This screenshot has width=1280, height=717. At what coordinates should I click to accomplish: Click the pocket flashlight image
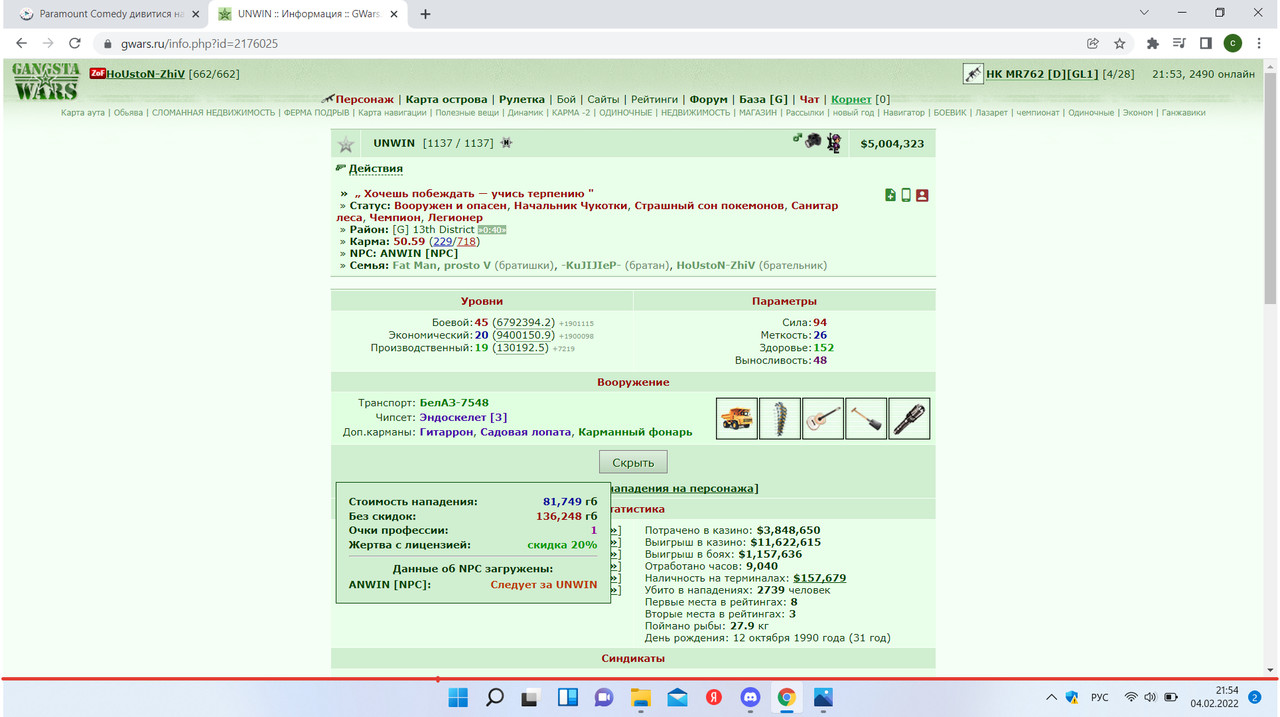coord(910,419)
